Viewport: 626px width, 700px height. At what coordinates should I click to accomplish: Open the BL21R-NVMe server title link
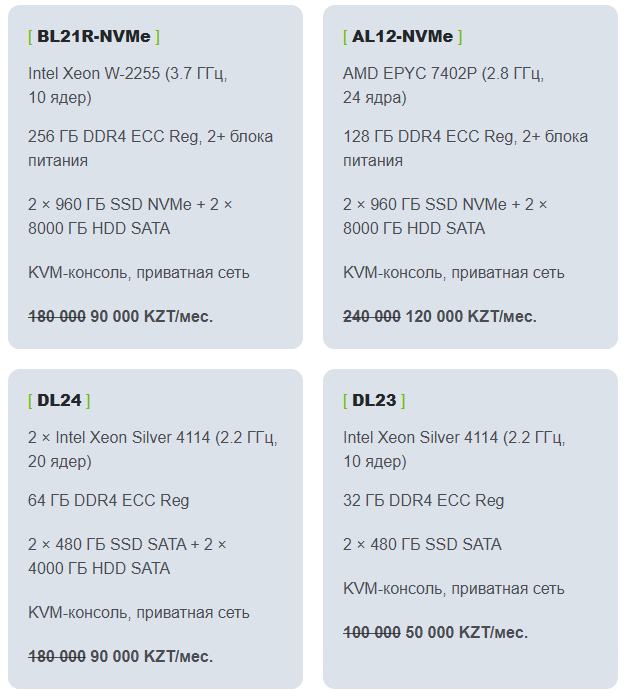coord(94,36)
